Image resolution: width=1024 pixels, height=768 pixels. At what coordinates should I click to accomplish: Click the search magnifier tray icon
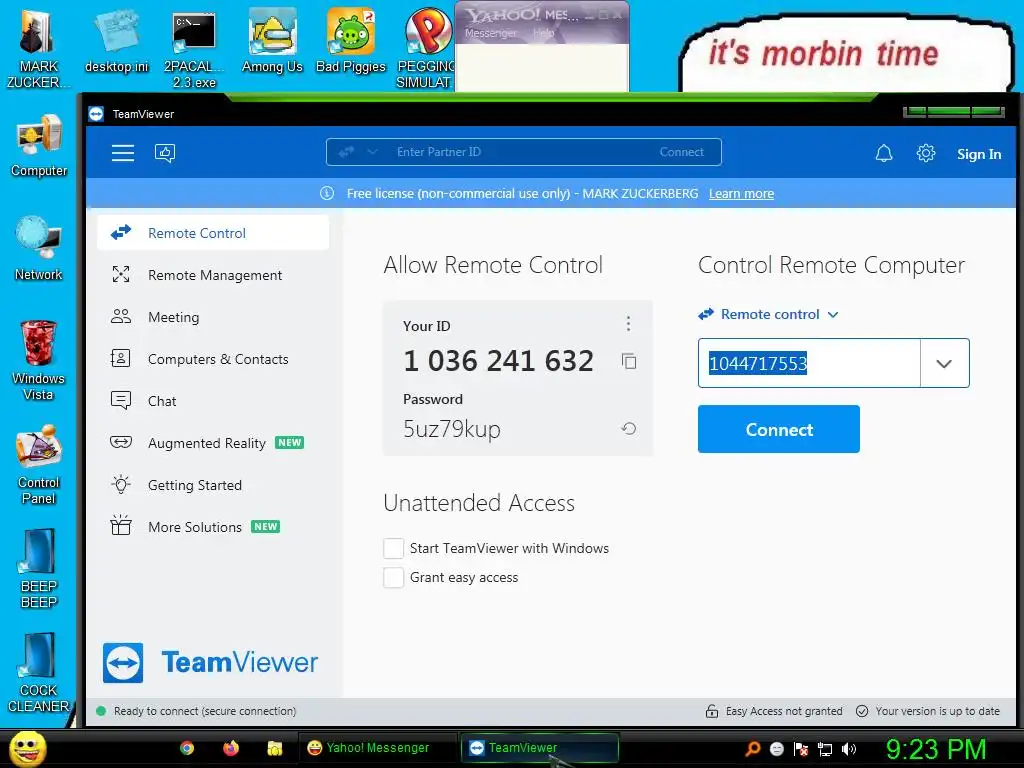coord(753,749)
